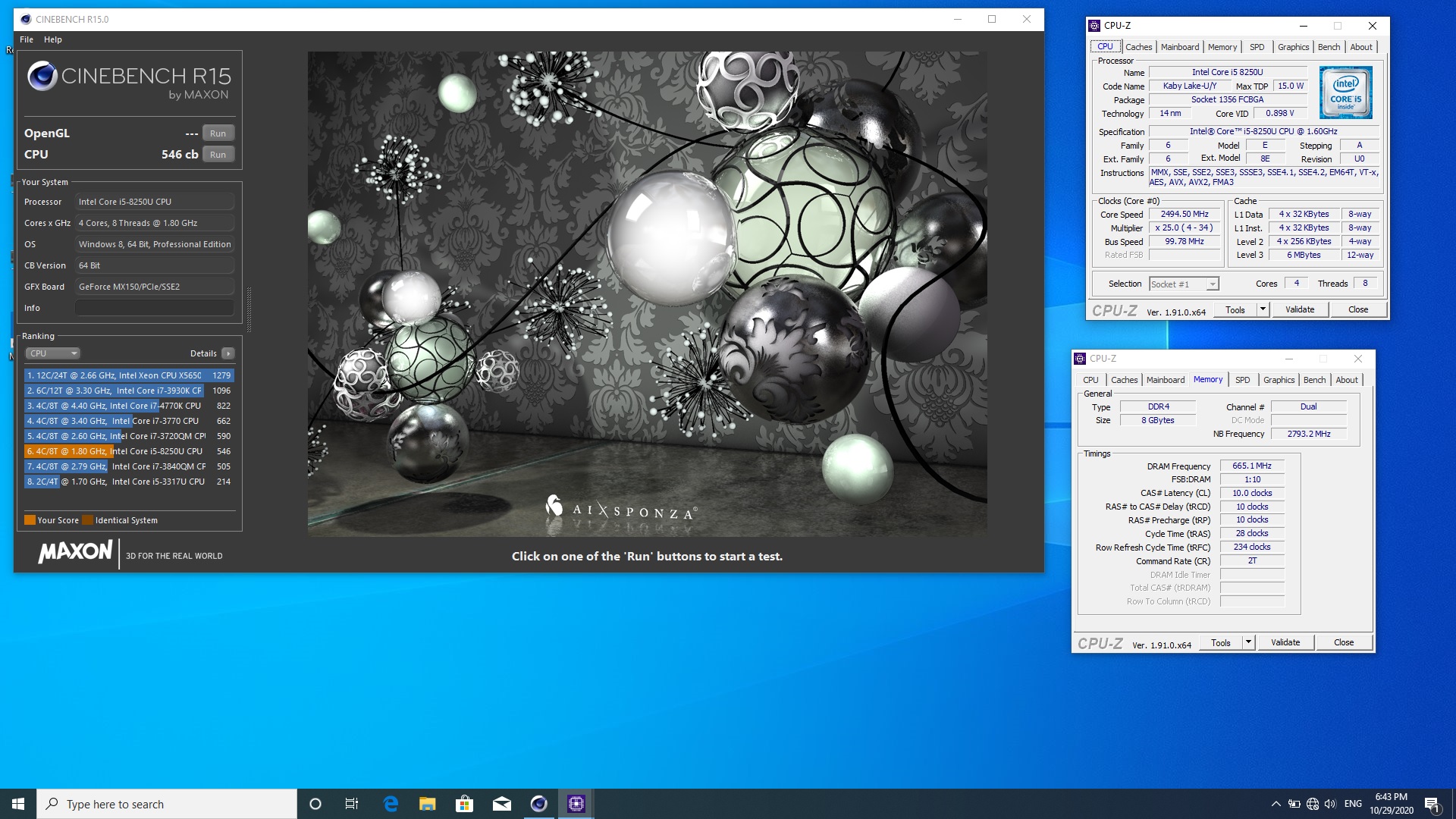Screen dimensions: 1456x819
Task: Open Caches tab in top CPU-Z window
Action: [1139, 47]
